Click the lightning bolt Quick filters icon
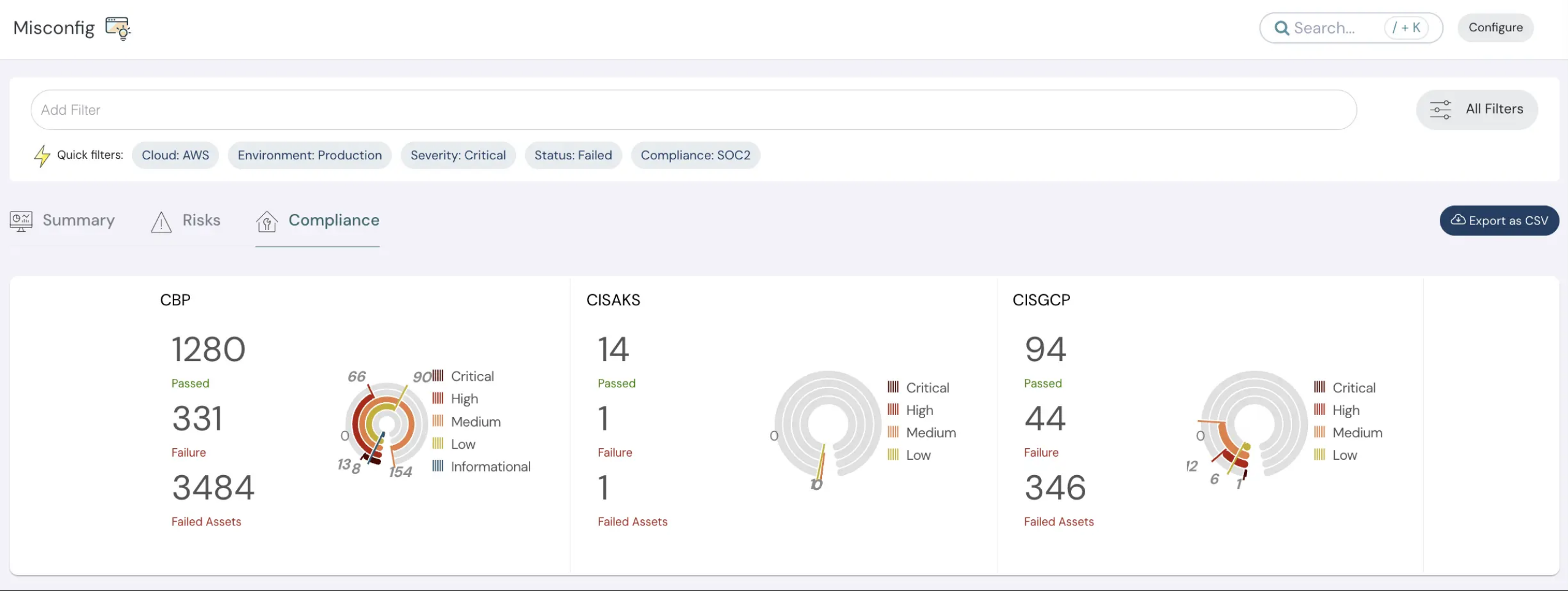Screen dimensions: 1568x591 pos(42,155)
